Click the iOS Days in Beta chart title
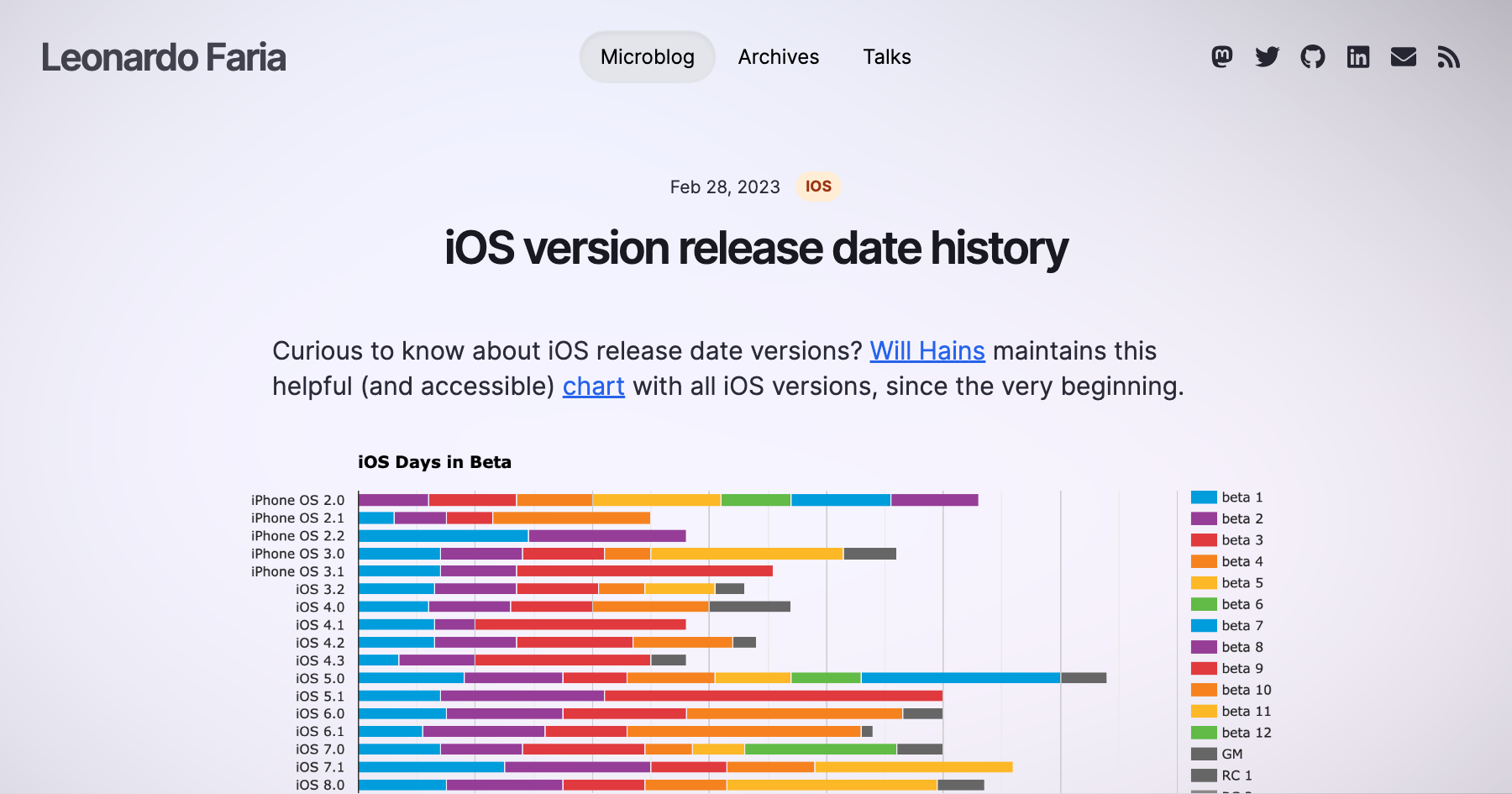 (x=434, y=461)
